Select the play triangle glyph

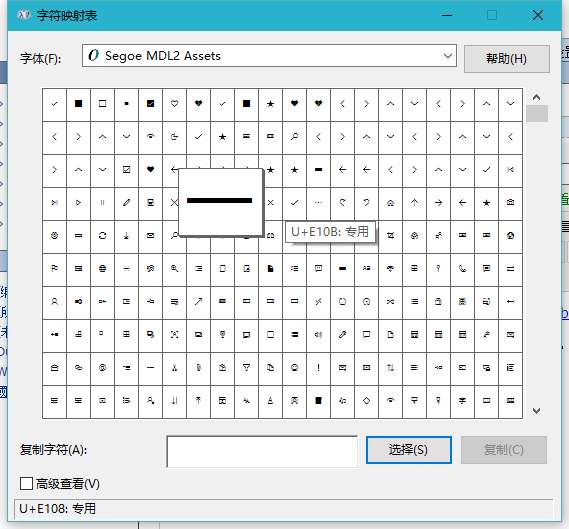78,202
